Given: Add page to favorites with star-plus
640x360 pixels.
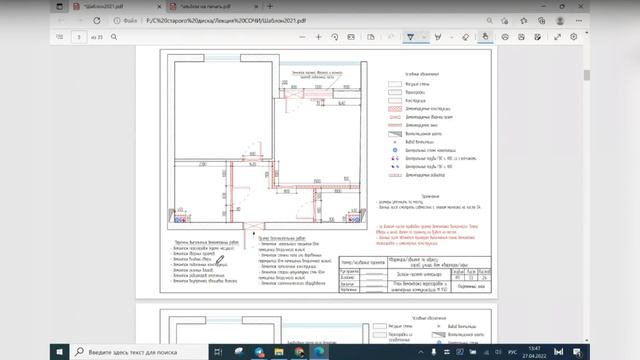Looking at the screenshot, I should (505, 20).
